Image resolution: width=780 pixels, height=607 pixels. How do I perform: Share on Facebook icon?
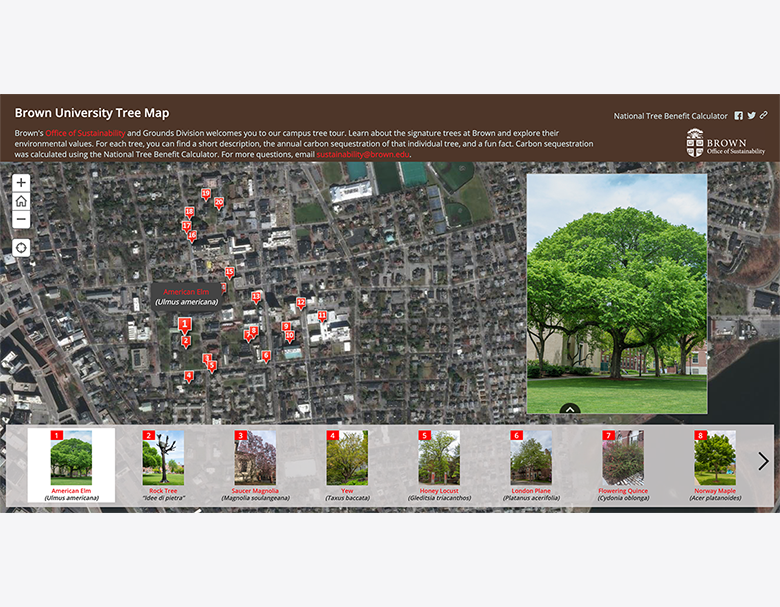[x=739, y=115]
